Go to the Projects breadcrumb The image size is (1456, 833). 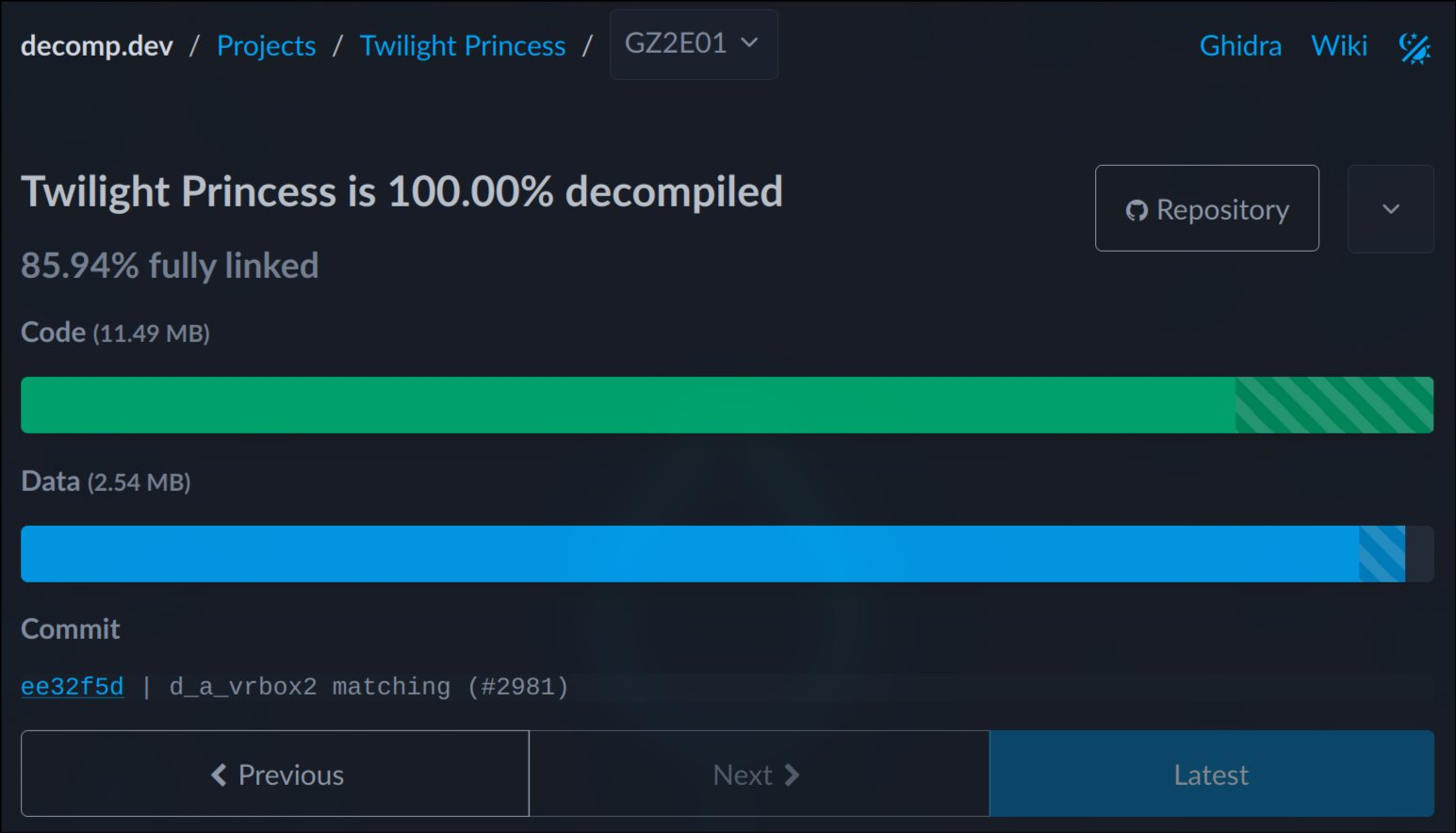(267, 45)
